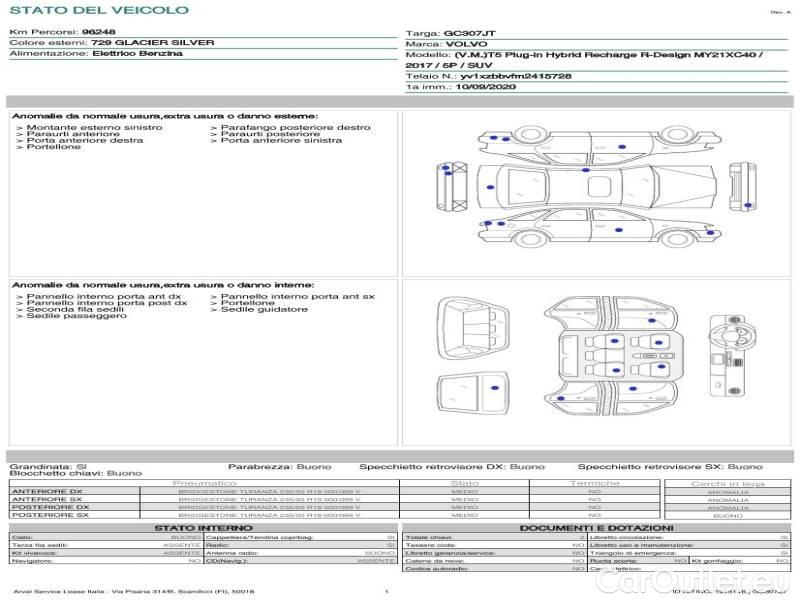Click the top-down exterior car diagram
The image size is (800, 600).
(597, 185)
